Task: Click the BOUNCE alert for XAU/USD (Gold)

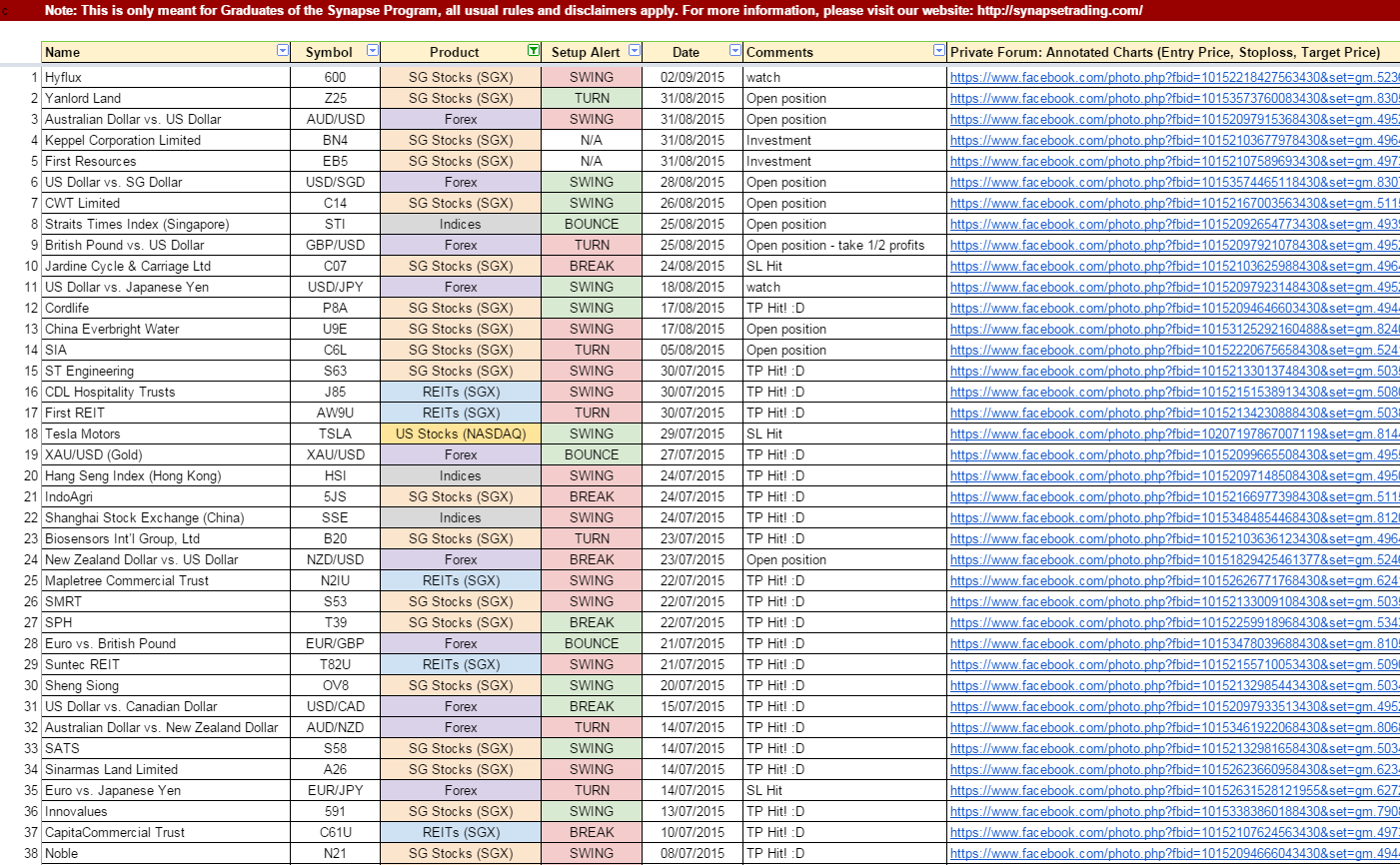Action: pos(592,454)
